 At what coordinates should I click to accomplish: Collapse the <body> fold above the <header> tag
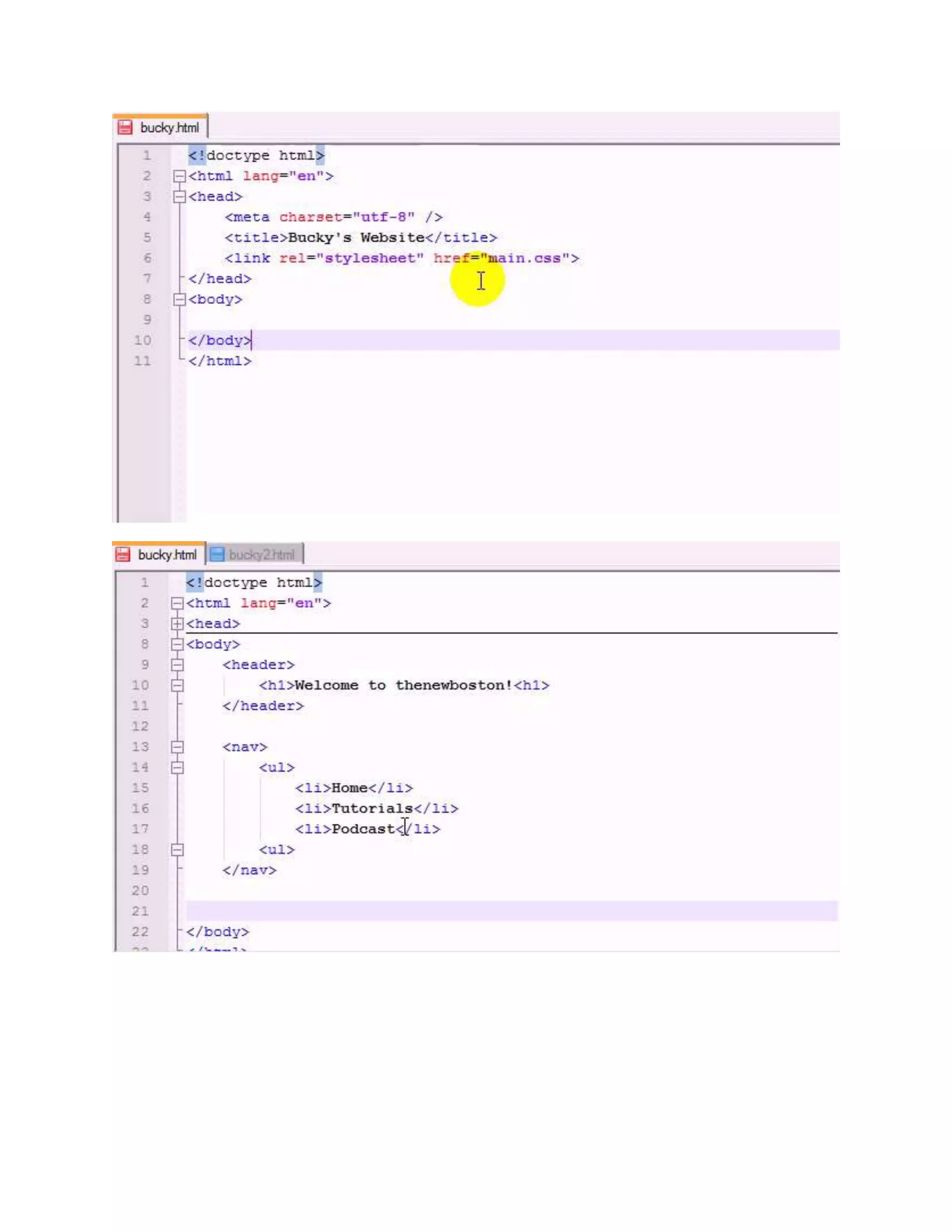177,644
